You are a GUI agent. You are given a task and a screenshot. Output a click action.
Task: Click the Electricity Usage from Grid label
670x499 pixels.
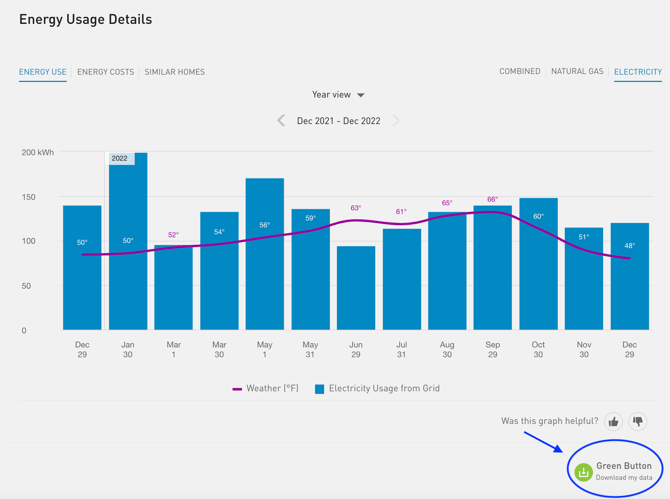[384, 388]
